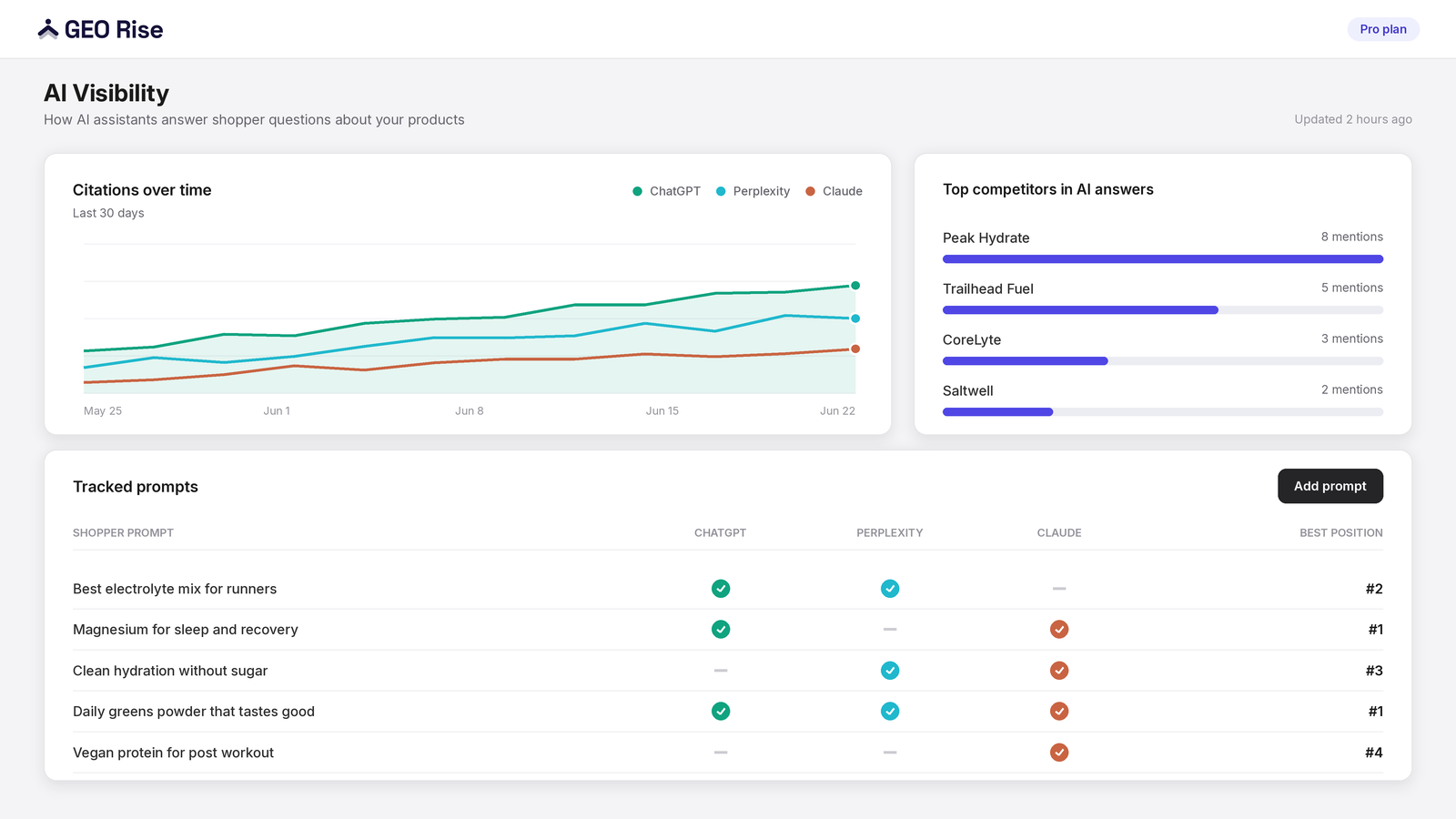Open 'Daily greens powder that tastes good' prompt
The height and width of the screenshot is (819, 1456).
[194, 712]
